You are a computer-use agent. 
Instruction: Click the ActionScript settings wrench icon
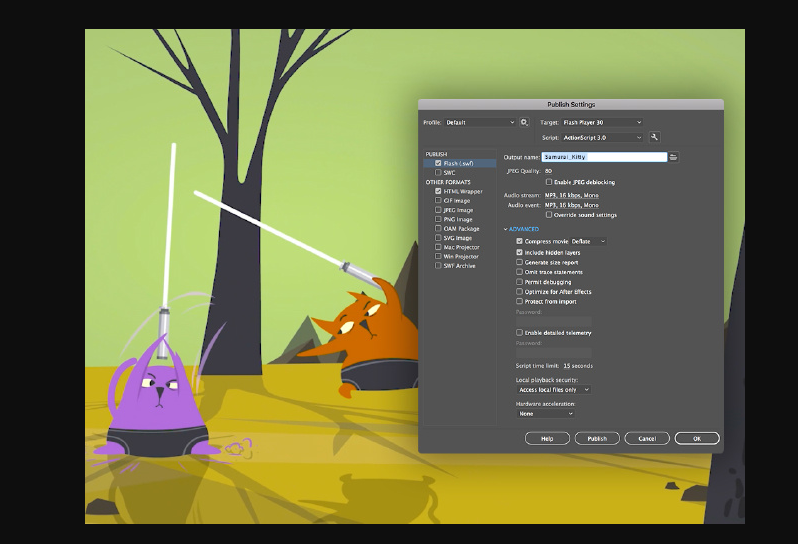click(x=654, y=137)
